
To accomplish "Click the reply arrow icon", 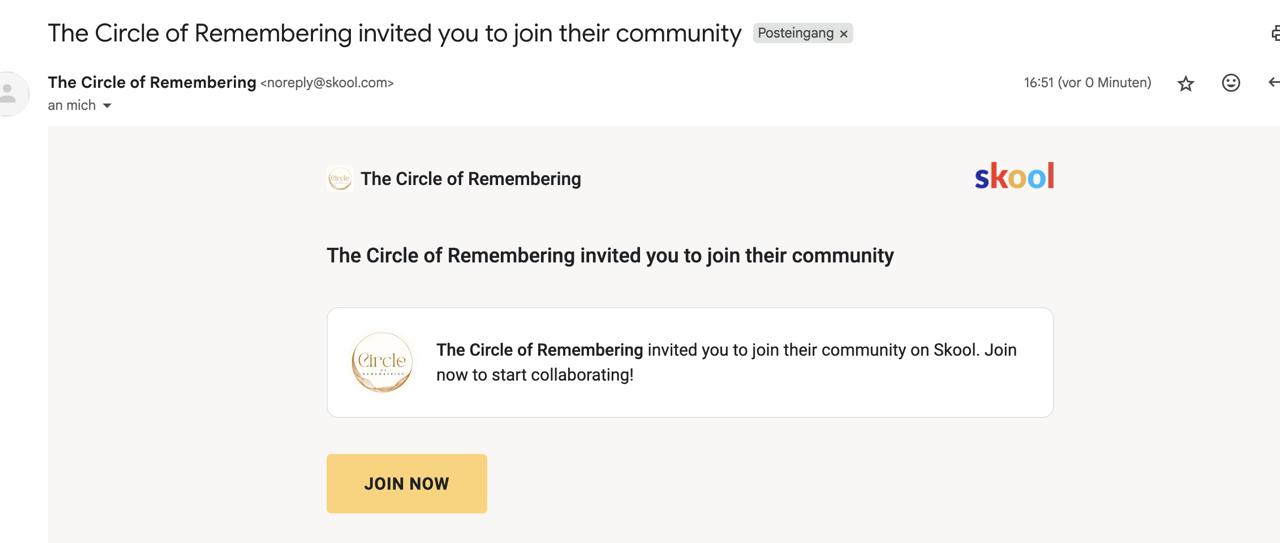I will pos(1273,83).
